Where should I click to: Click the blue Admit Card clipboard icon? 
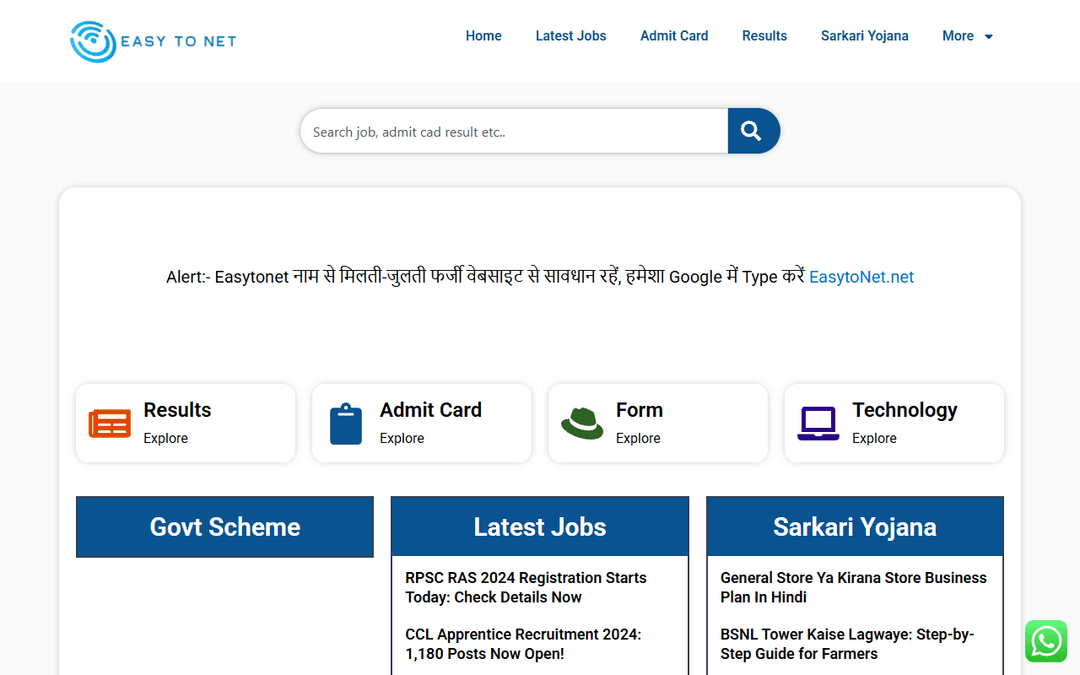[346, 424]
